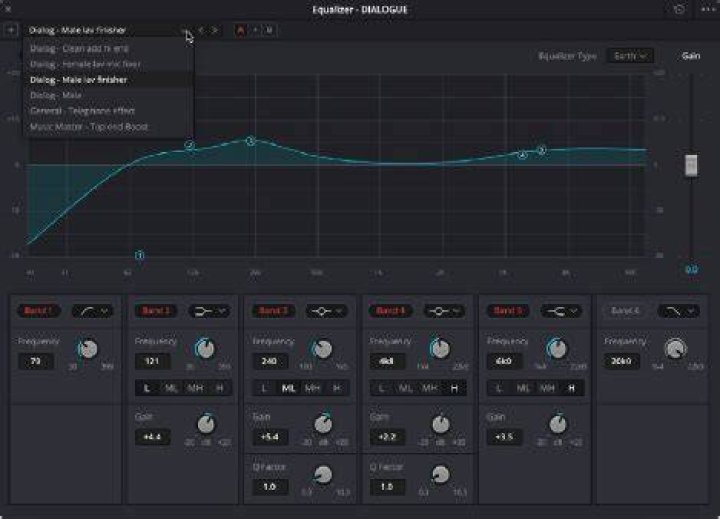The height and width of the screenshot is (519, 720).
Task: Choose 'General - Telephone effect' preset
Action: point(107,111)
